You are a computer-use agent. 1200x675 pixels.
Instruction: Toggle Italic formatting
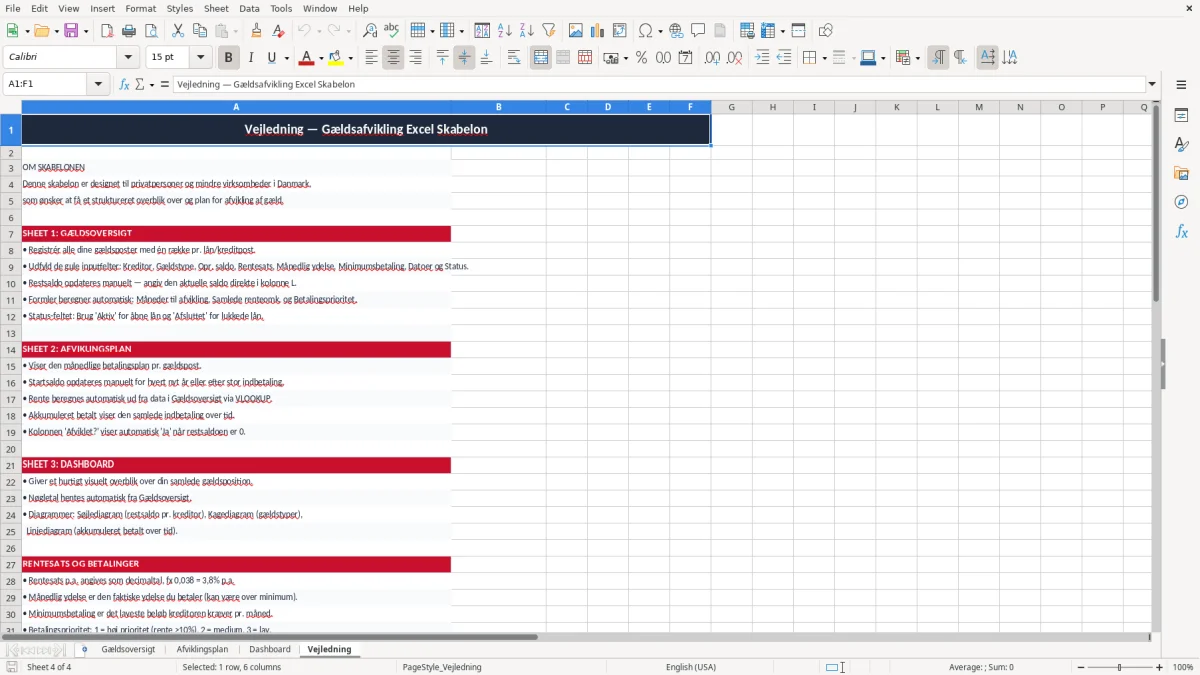[x=251, y=58]
